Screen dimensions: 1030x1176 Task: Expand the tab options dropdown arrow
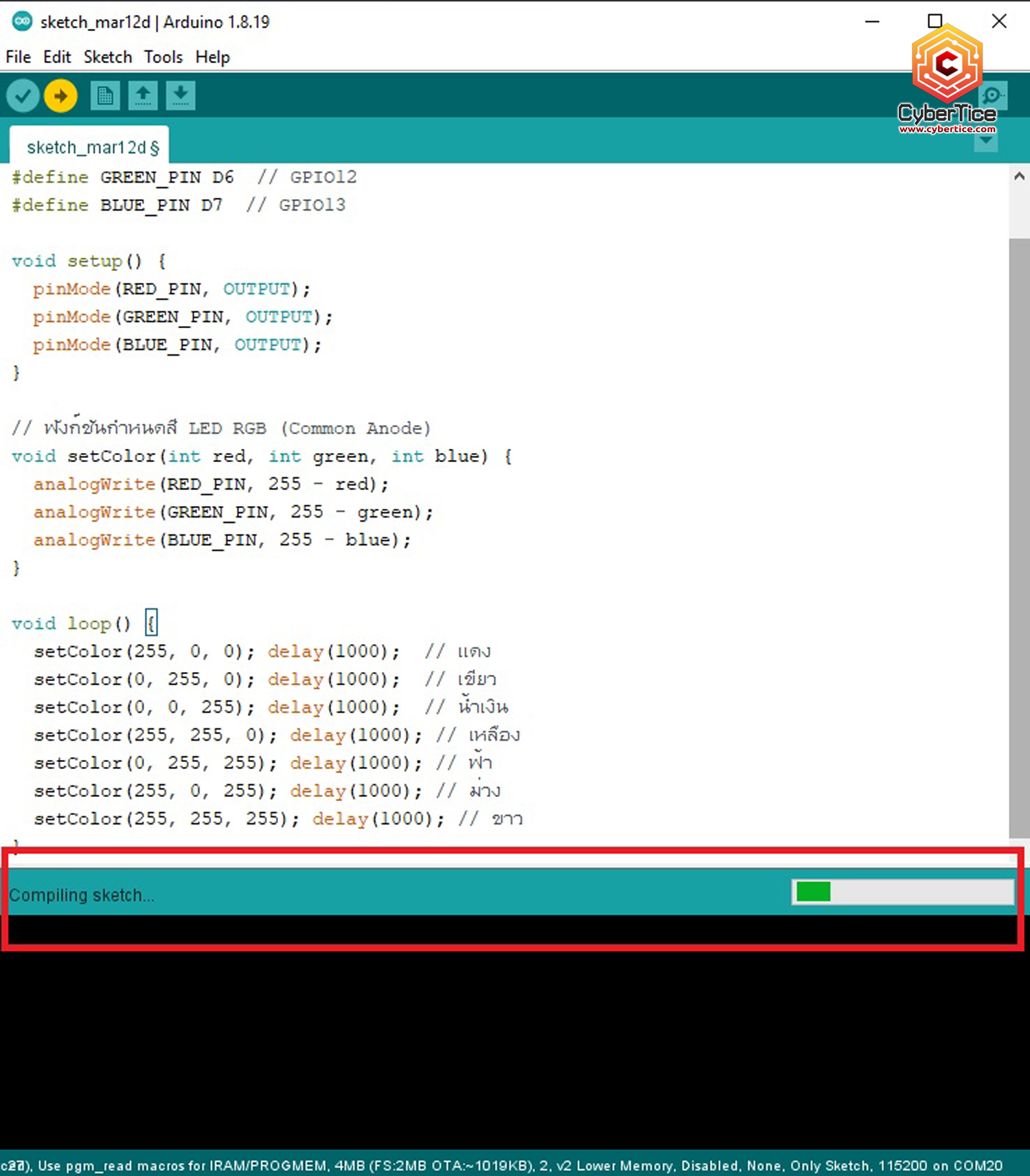(x=986, y=141)
